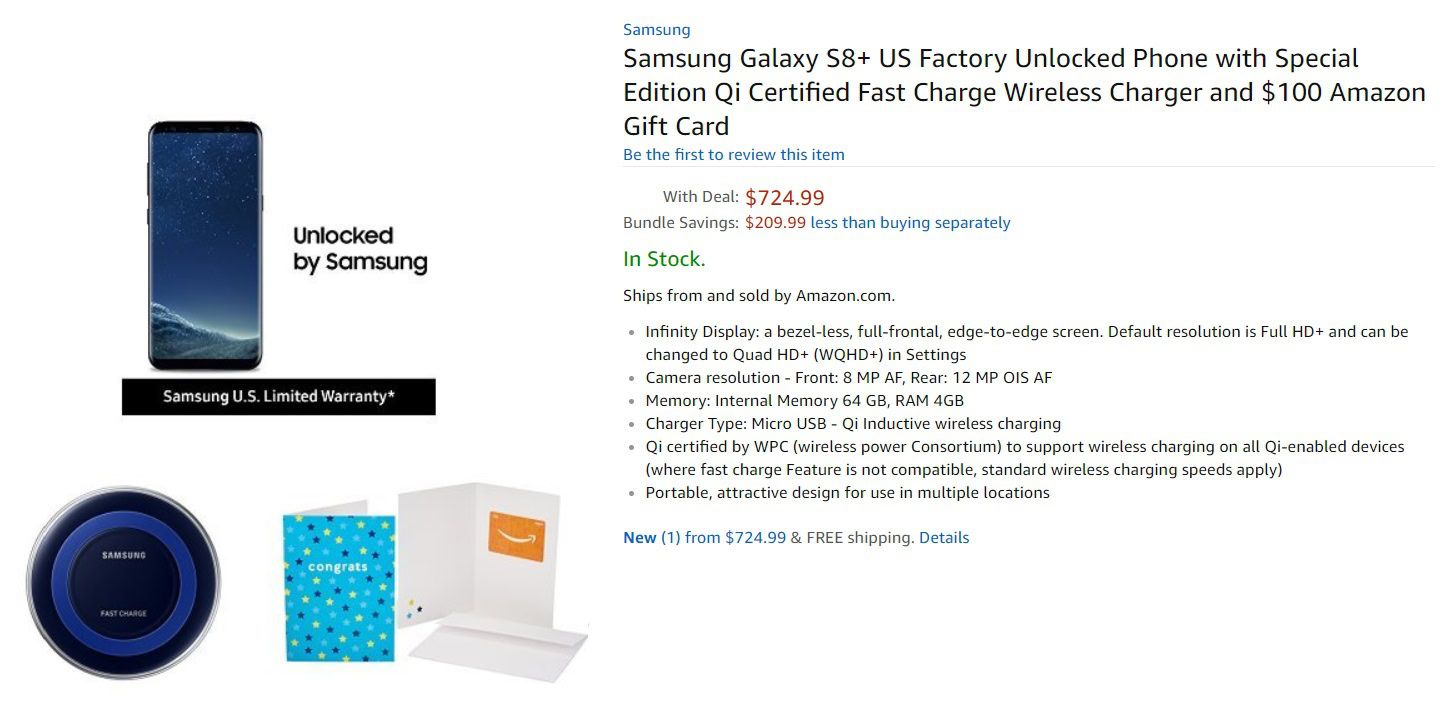
Task: Click the $209.99 Bundle Savings amount
Action: tap(775, 223)
